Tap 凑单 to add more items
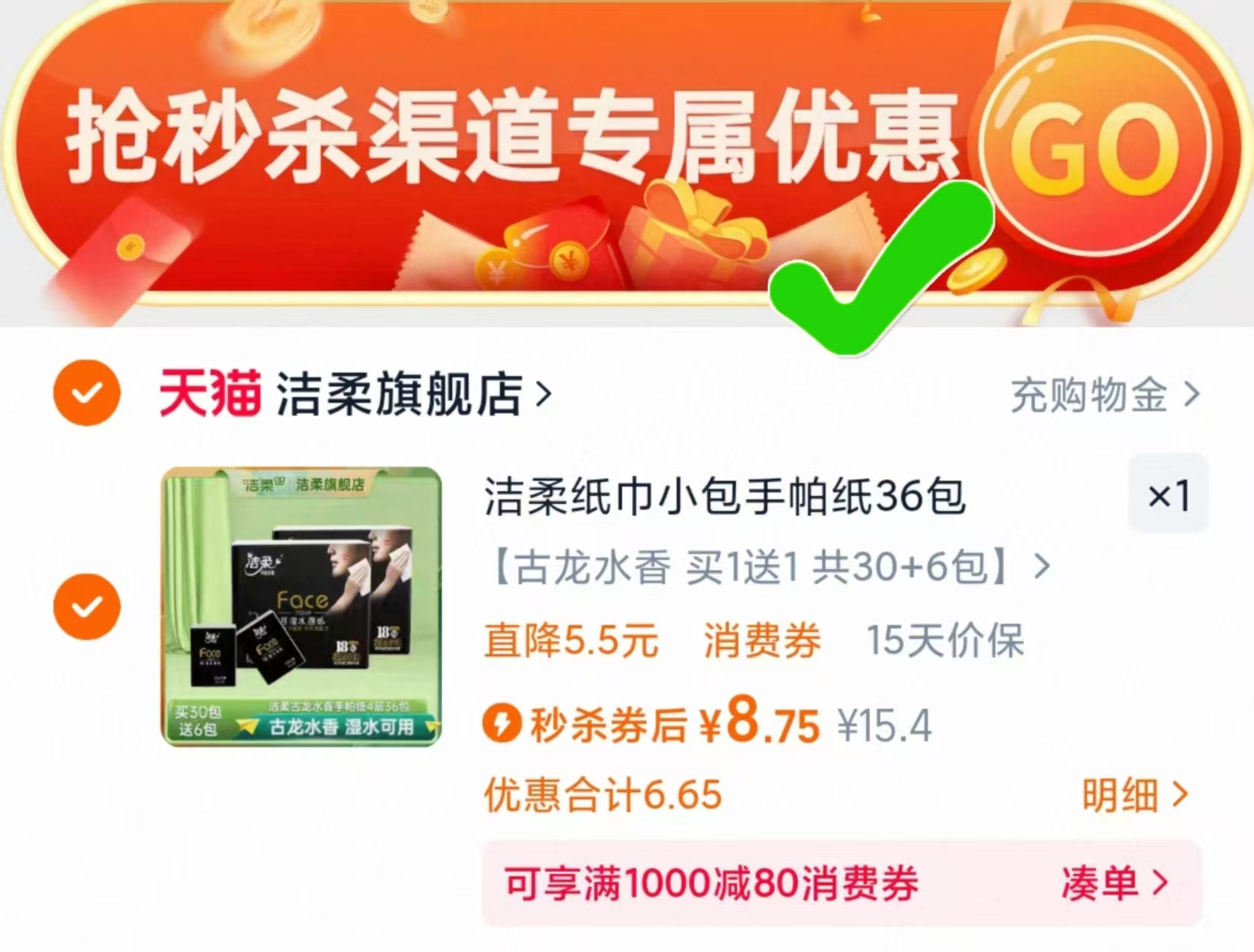This screenshot has width=1254, height=952. 1114,884
